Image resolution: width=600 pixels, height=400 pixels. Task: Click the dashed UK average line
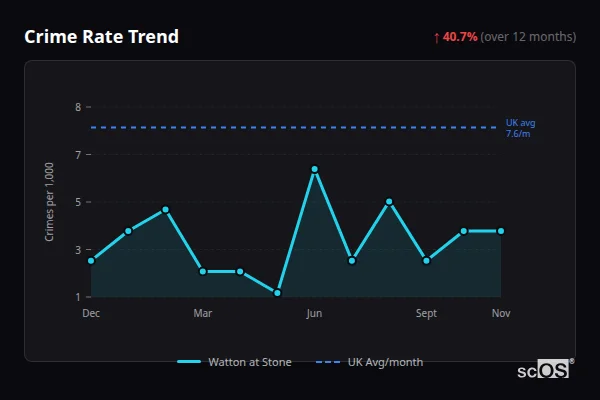pos(294,127)
